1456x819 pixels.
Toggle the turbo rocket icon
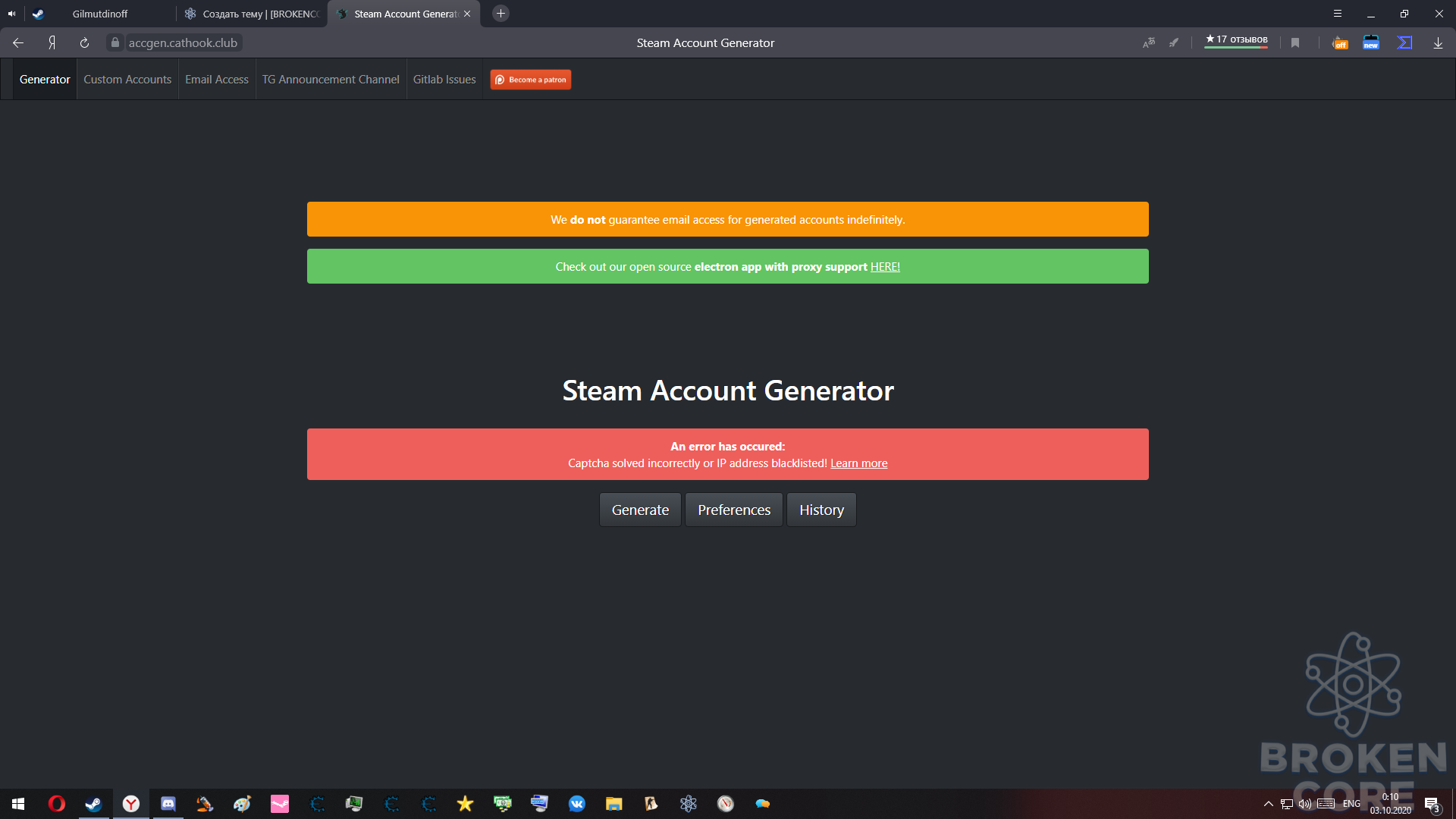point(1174,43)
